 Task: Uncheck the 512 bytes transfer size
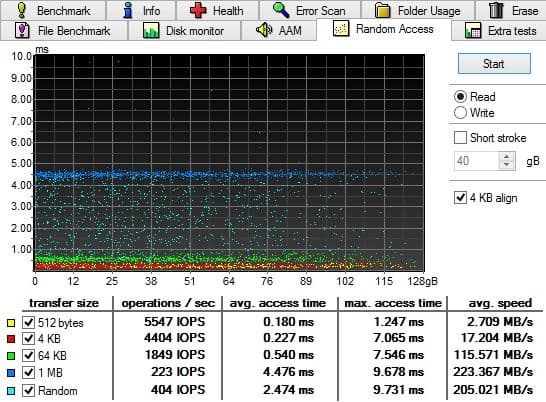[28, 323]
